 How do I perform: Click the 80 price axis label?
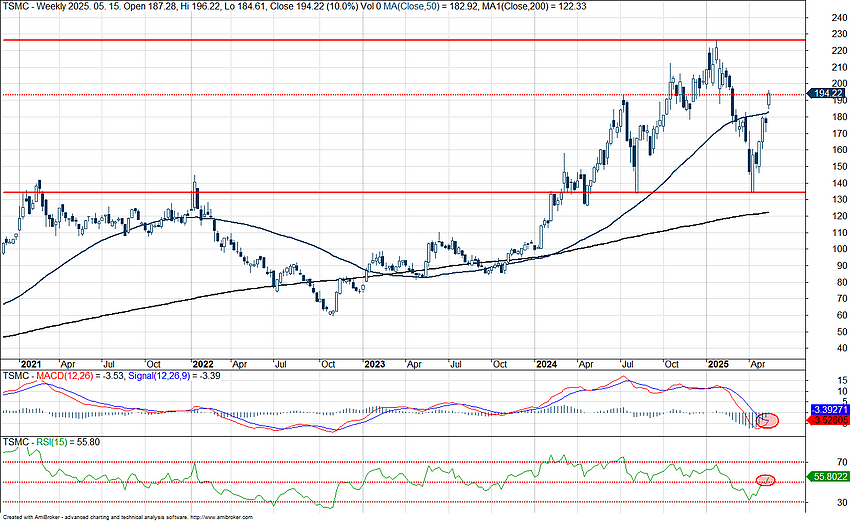tap(842, 282)
